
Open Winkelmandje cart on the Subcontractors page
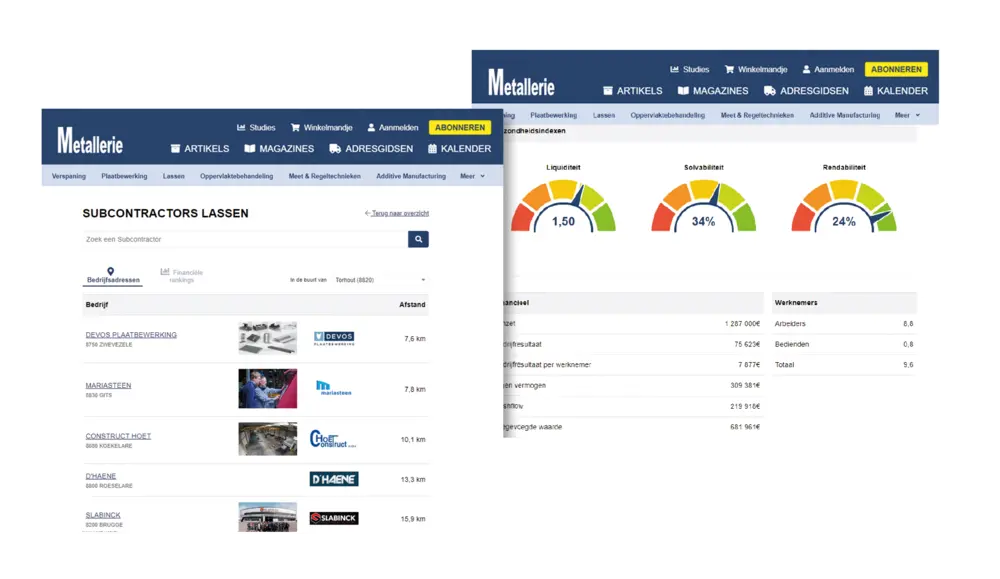pyautogui.click(x=295, y=128)
